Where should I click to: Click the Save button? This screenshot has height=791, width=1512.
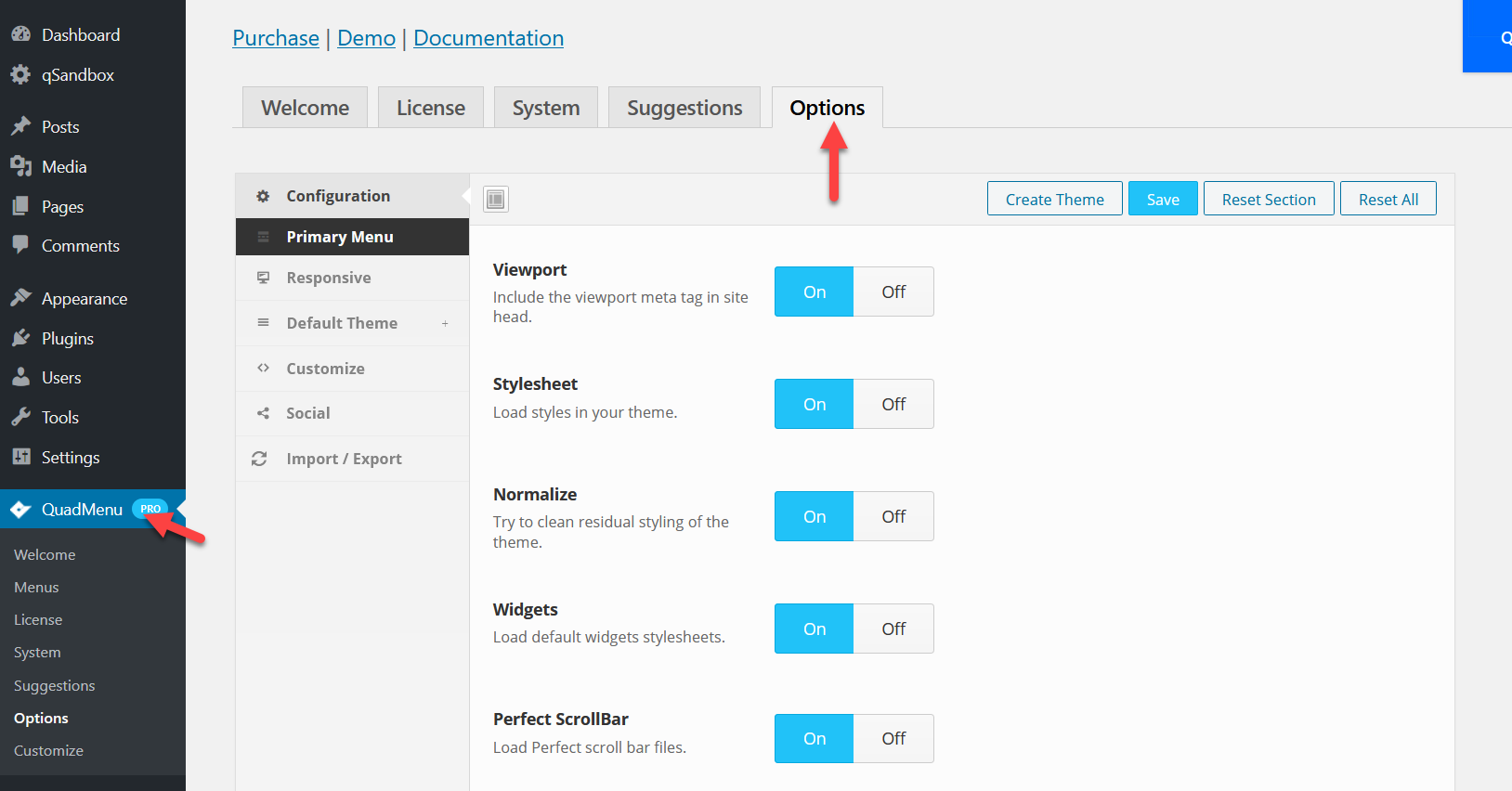click(x=1163, y=199)
